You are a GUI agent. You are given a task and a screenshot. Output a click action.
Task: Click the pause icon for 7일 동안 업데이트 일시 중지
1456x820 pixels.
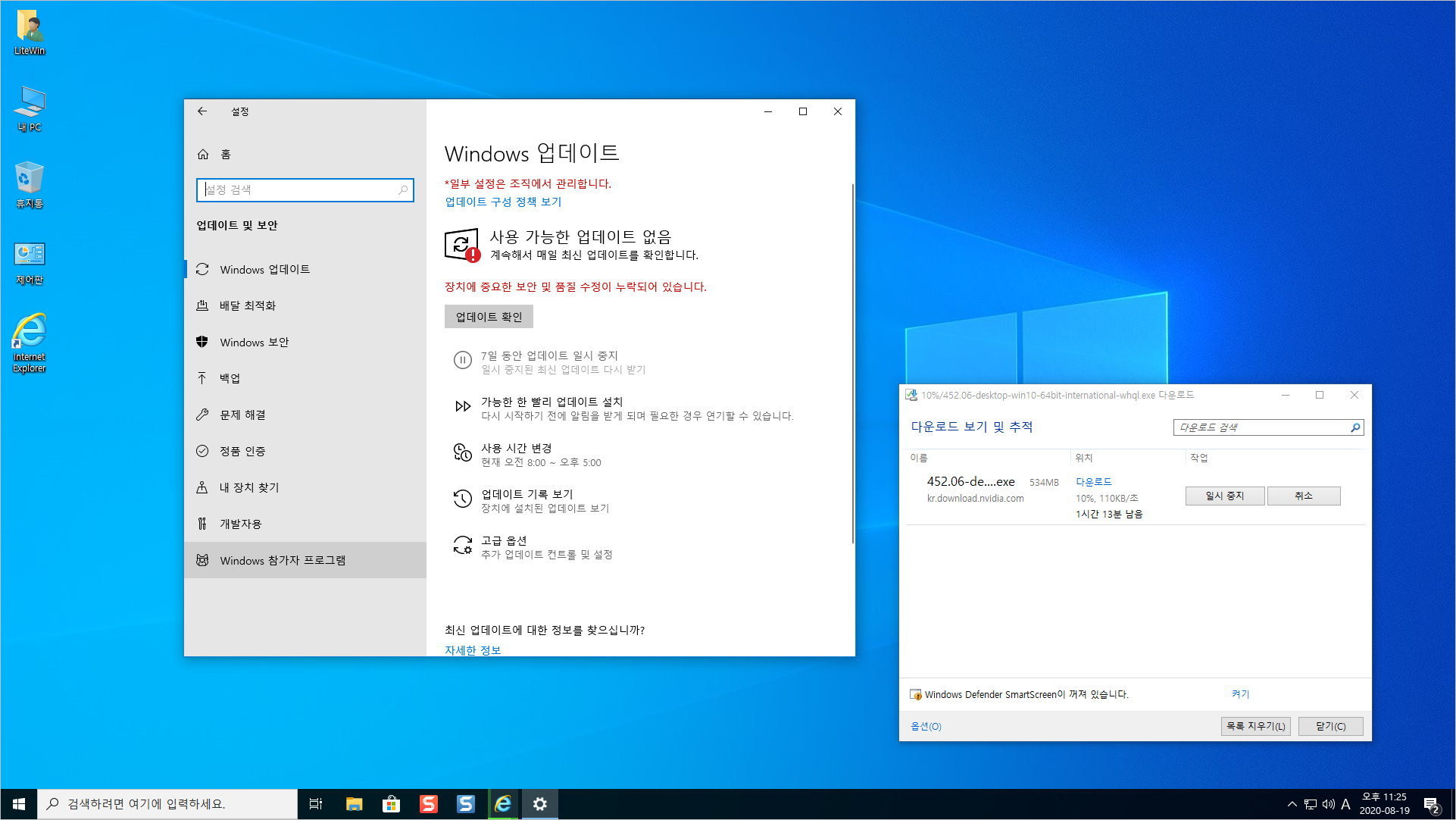(462, 361)
